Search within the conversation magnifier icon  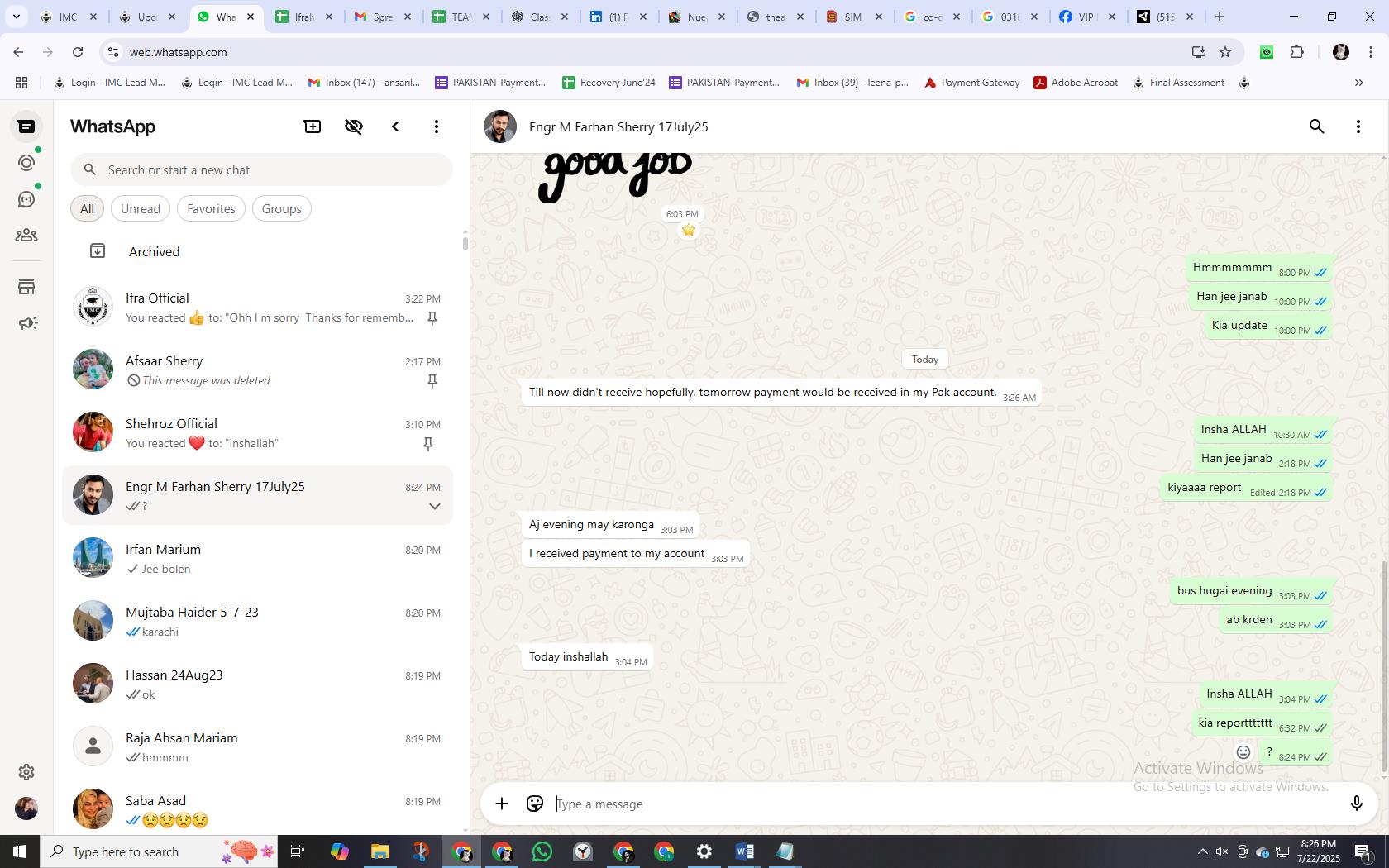point(1317,126)
